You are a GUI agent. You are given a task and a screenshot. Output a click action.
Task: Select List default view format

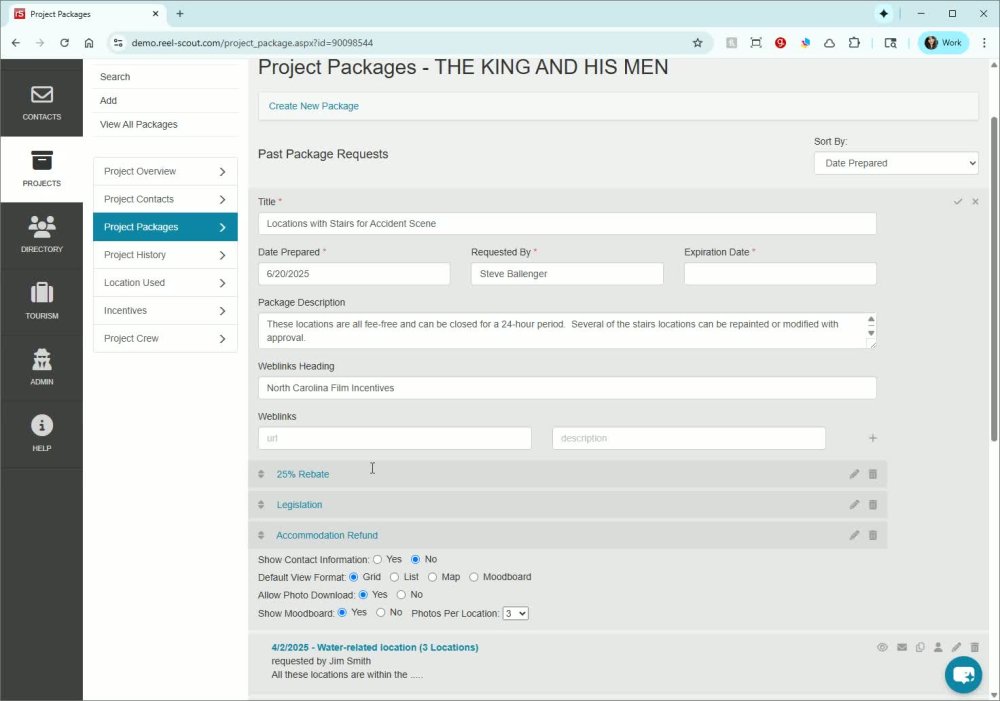[394, 577]
